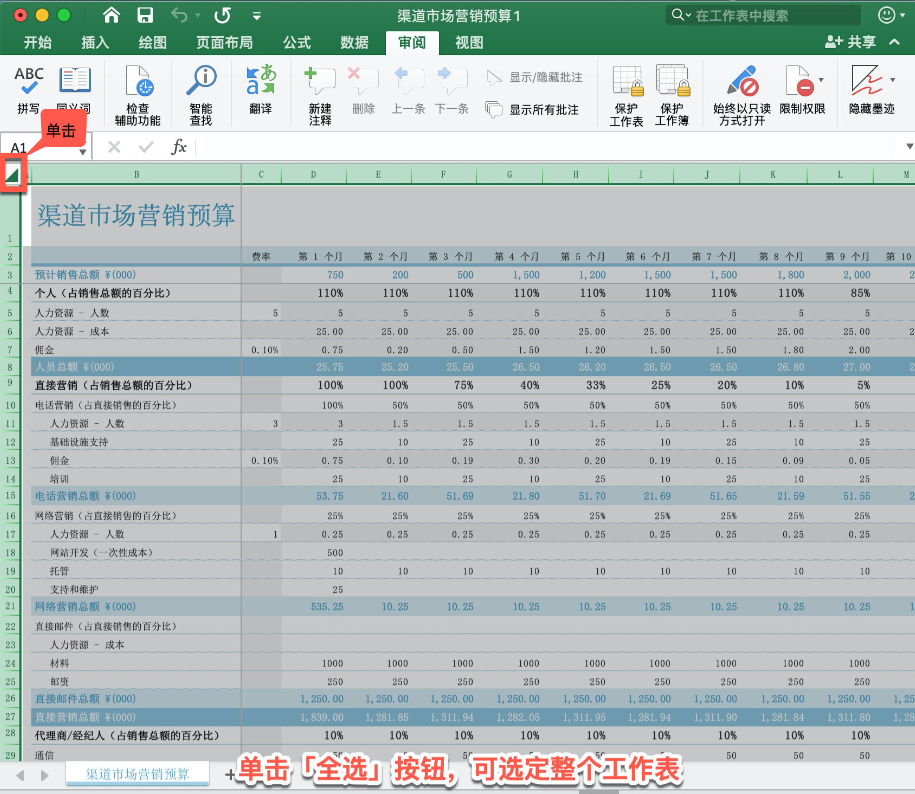Select column H header
Screen dimensions: 915x794
tap(575, 174)
